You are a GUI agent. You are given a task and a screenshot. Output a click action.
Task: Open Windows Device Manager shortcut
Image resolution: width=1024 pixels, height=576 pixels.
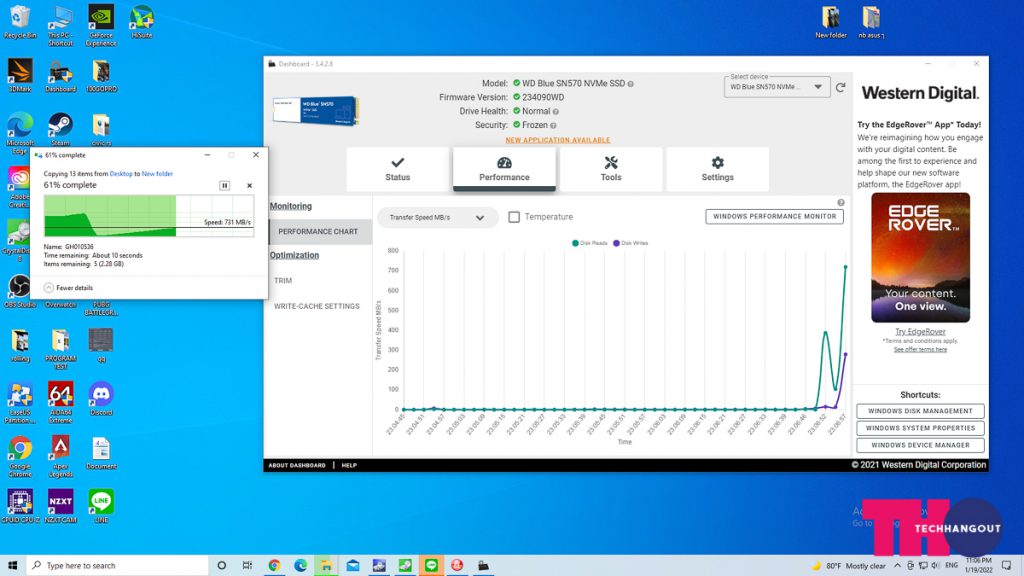[x=920, y=445]
